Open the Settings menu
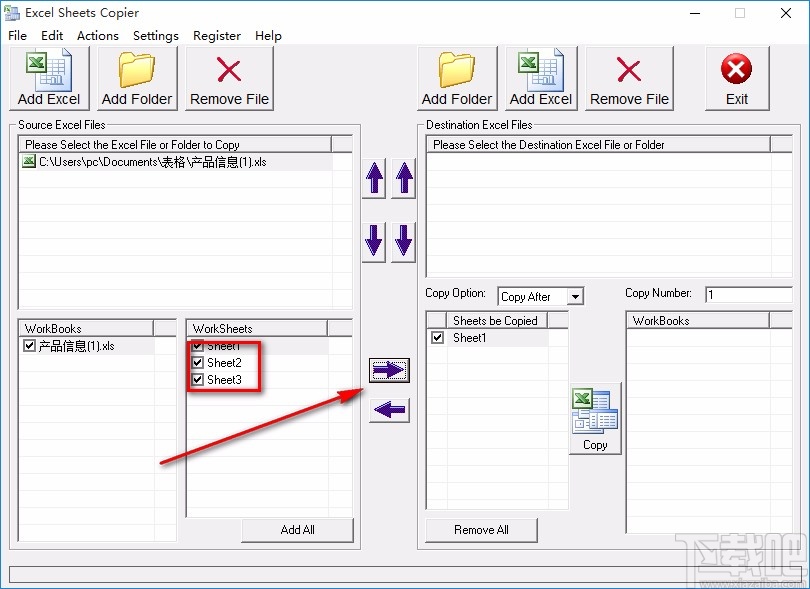 tap(156, 35)
